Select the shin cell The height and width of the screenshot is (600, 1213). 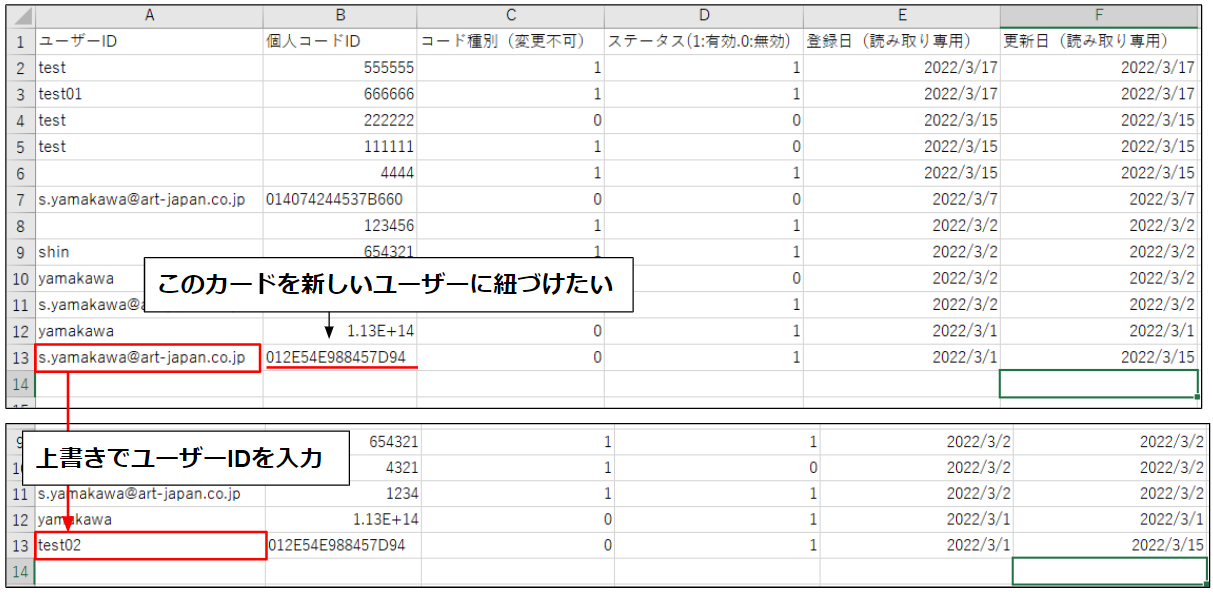[x=150, y=251]
